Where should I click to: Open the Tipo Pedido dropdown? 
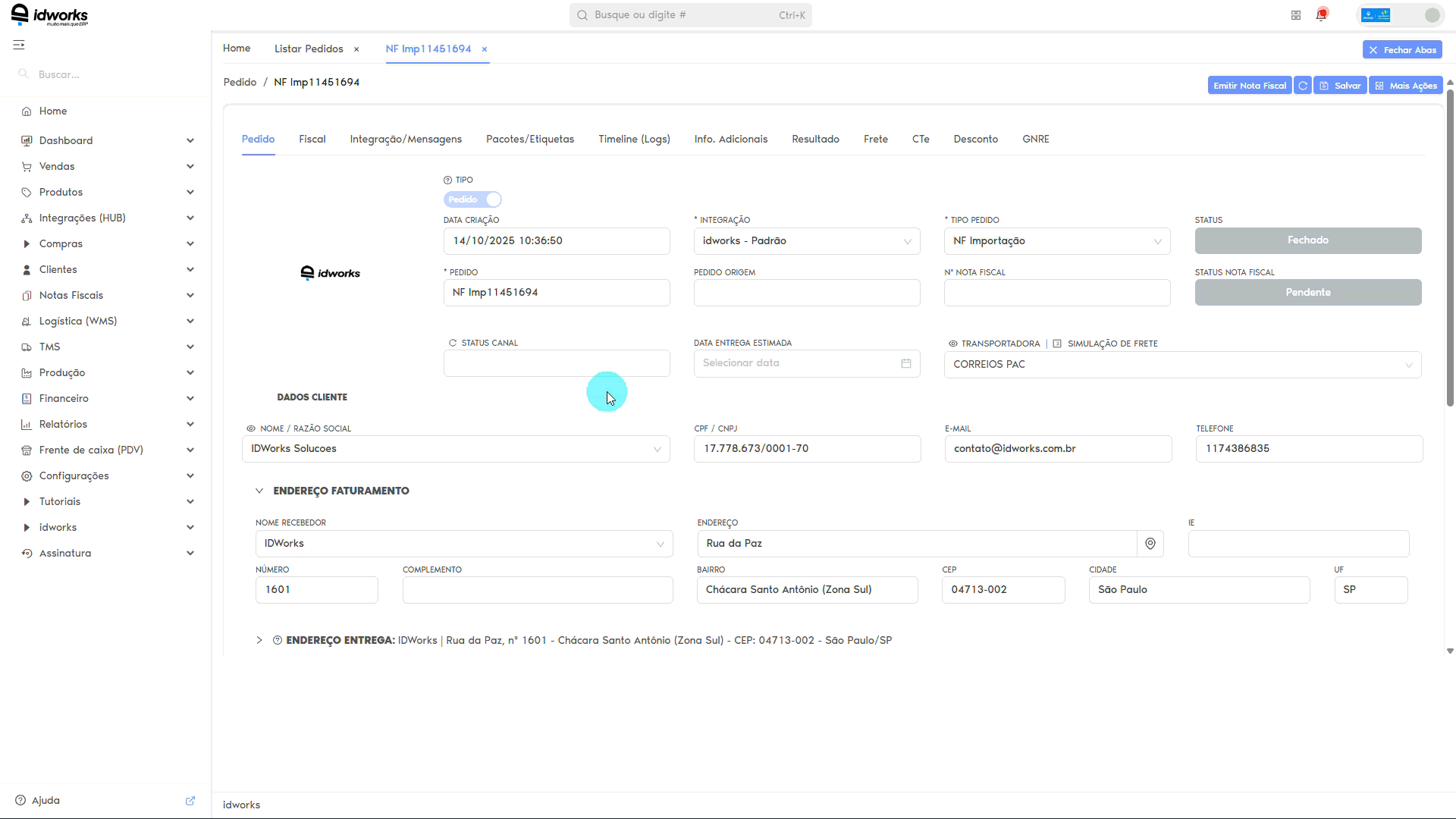pos(1057,241)
